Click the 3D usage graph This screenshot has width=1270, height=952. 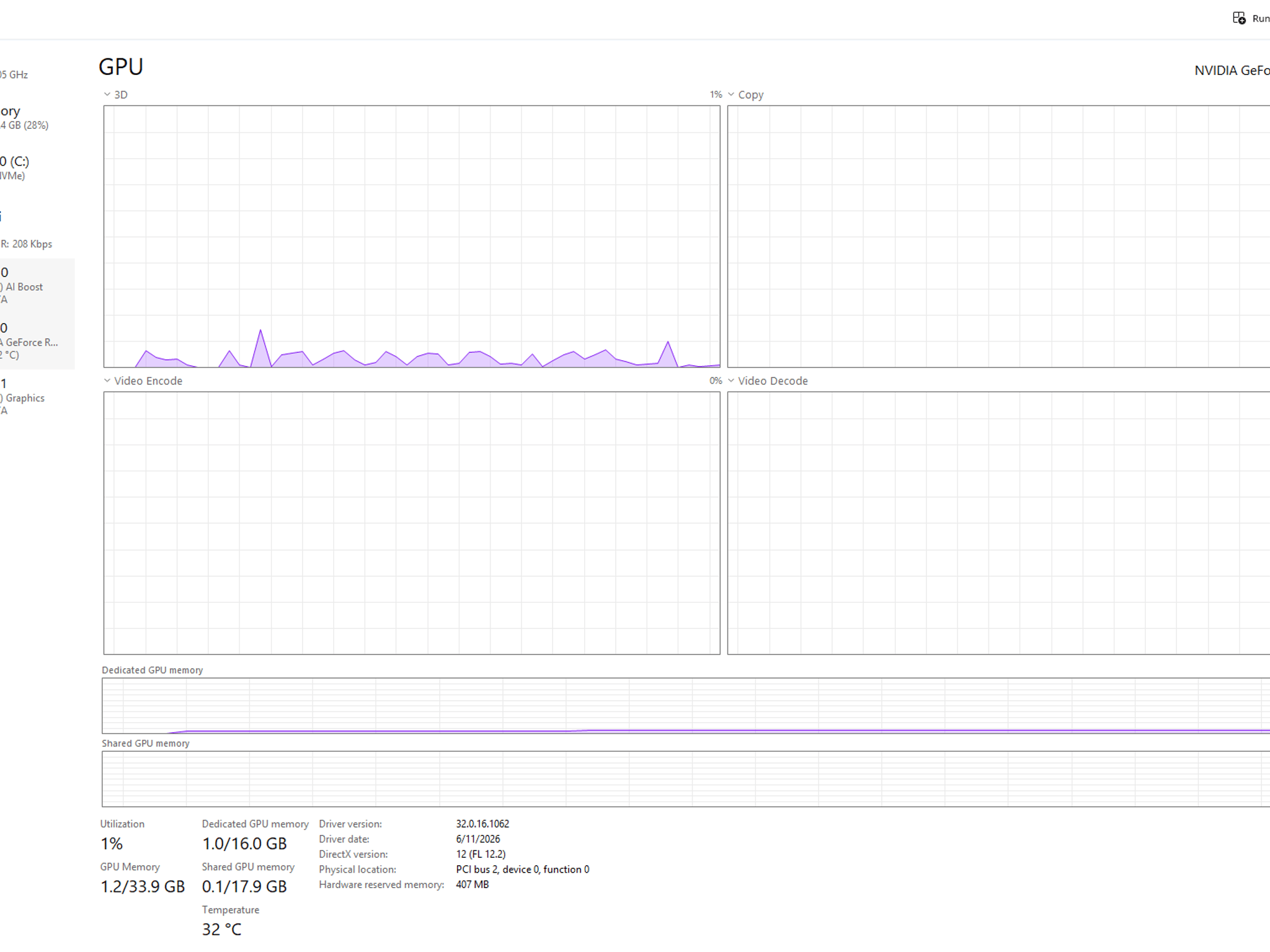coord(412,236)
